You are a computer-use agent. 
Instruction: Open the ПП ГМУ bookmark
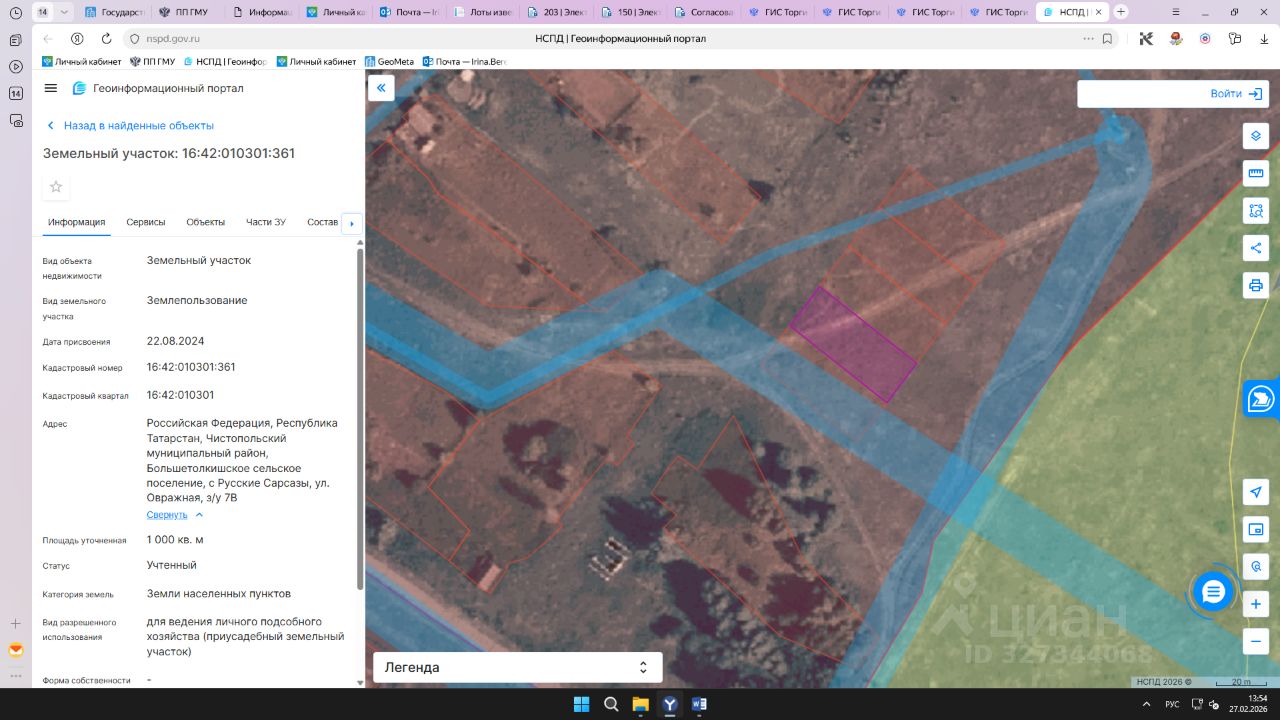point(152,62)
